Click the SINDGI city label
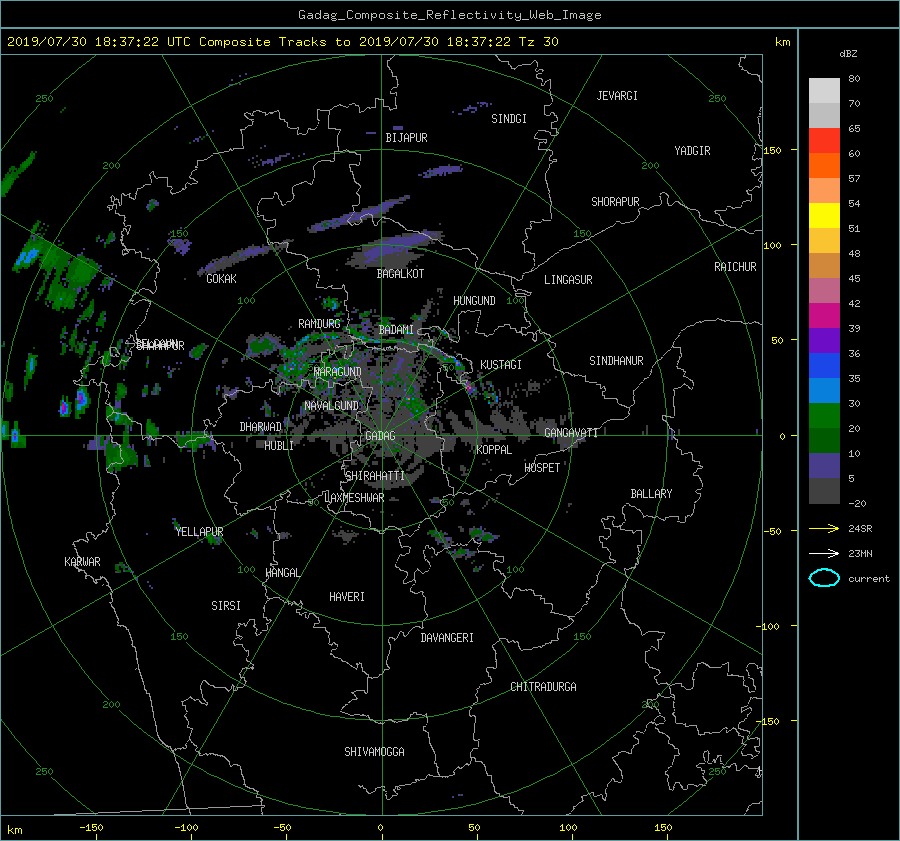This screenshot has height=841, width=900. pyautogui.click(x=509, y=119)
